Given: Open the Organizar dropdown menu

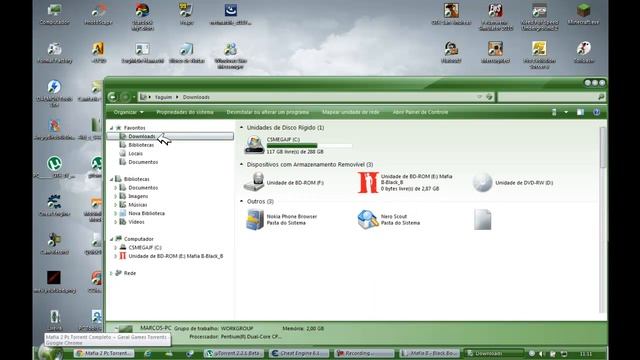Looking at the screenshot, I should (x=129, y=112).
